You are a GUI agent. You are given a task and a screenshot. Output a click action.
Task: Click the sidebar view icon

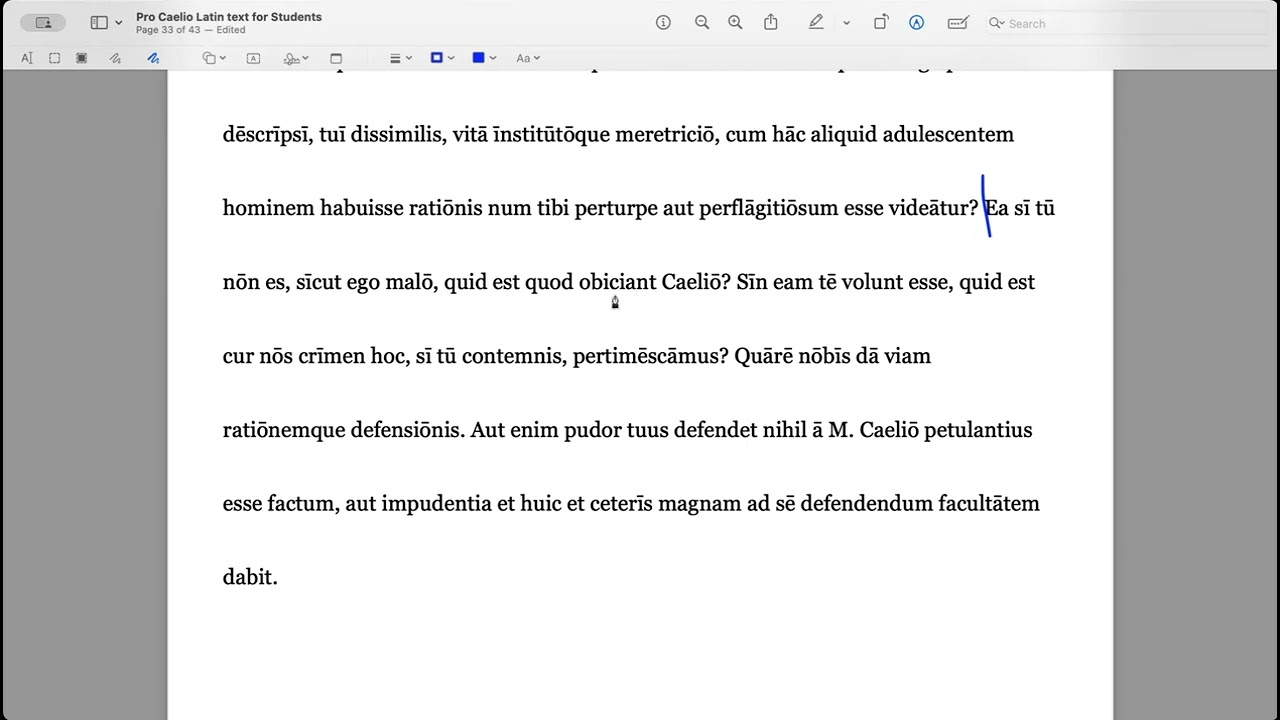point(99,23)
